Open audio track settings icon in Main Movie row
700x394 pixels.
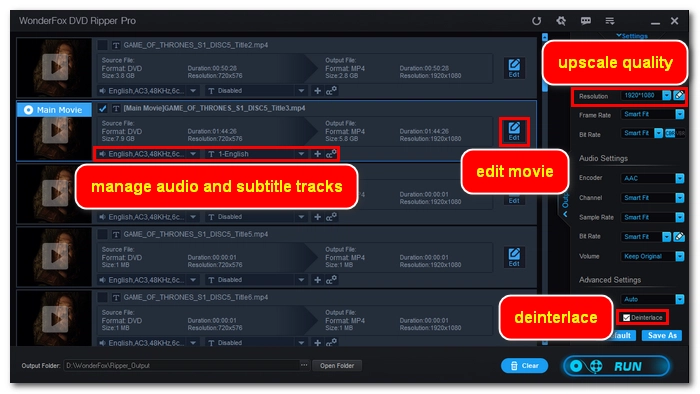(331, 154)
